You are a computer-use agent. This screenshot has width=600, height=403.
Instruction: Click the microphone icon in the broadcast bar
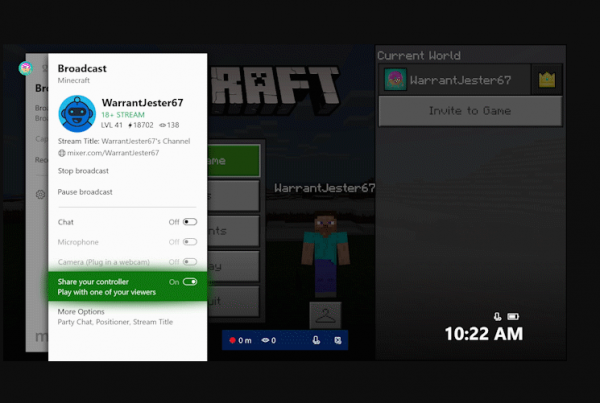click(316, 340)
